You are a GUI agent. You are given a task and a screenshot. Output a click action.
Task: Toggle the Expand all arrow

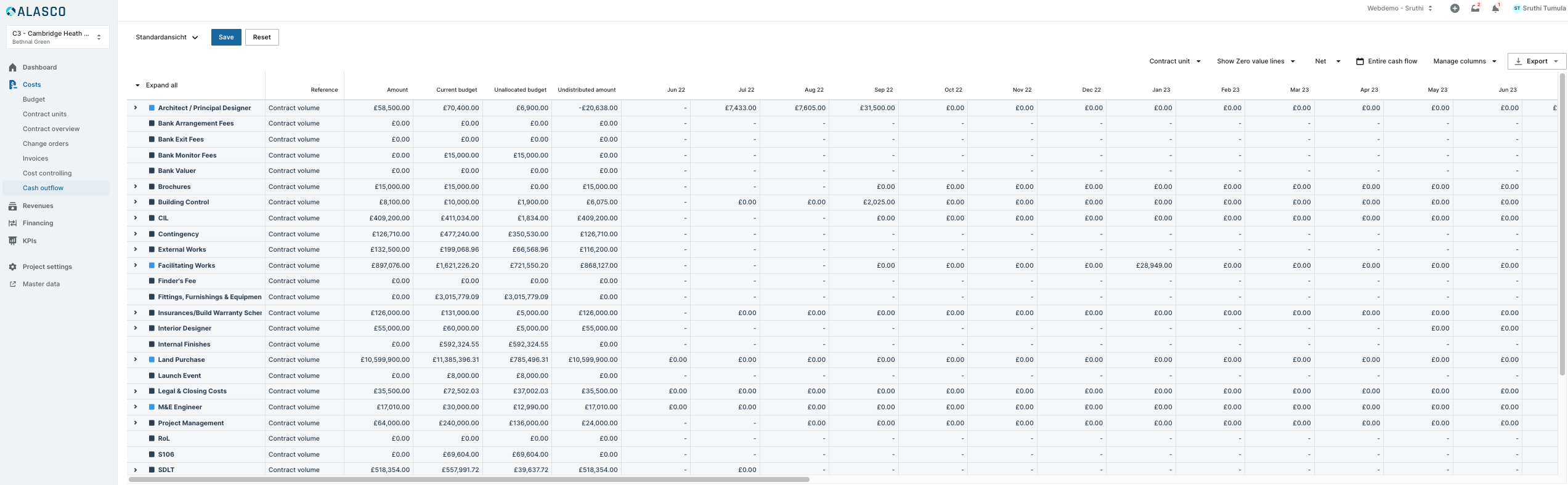click(137, 86)
